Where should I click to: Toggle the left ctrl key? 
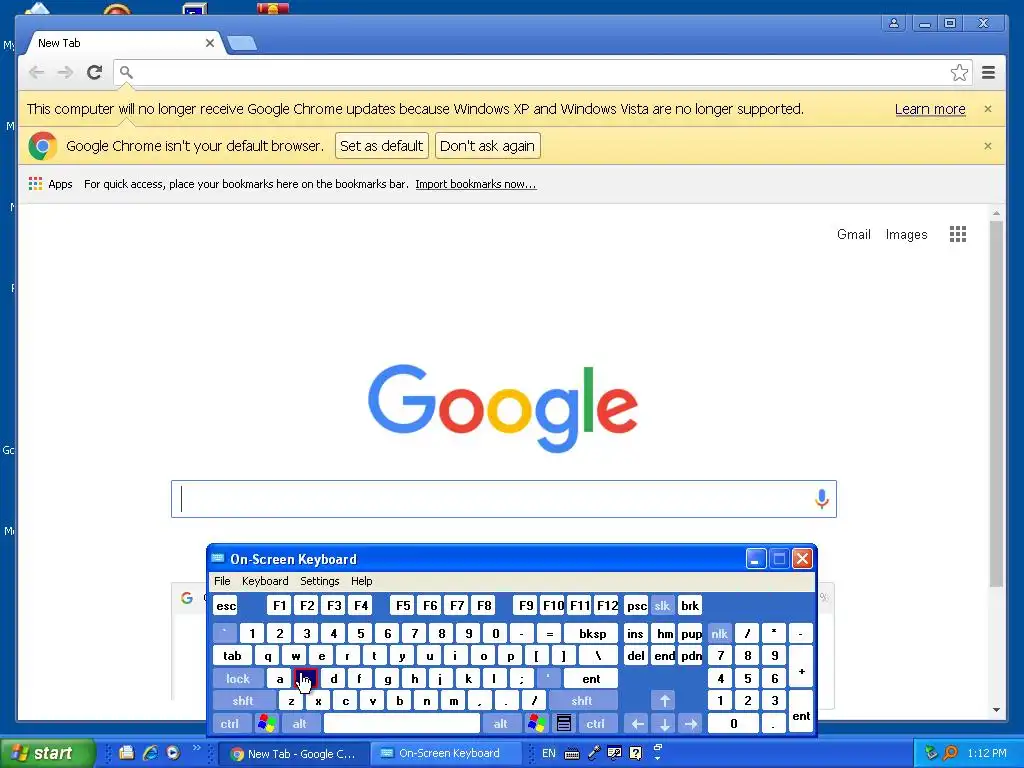(x=229, y=724)
